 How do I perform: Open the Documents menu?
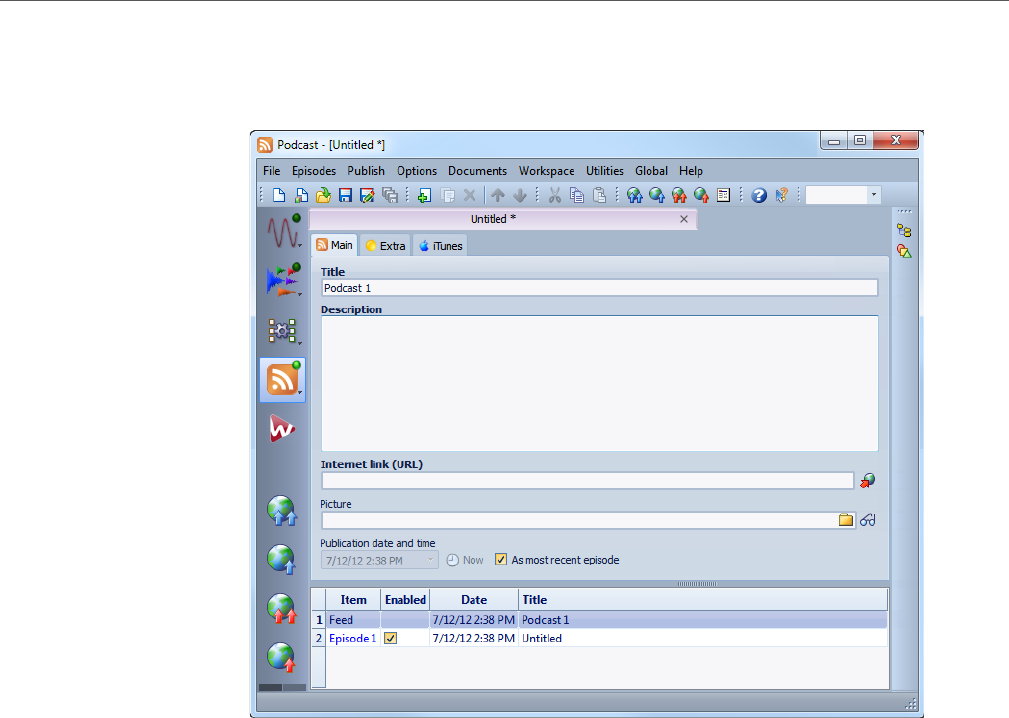tap(477, 170)
